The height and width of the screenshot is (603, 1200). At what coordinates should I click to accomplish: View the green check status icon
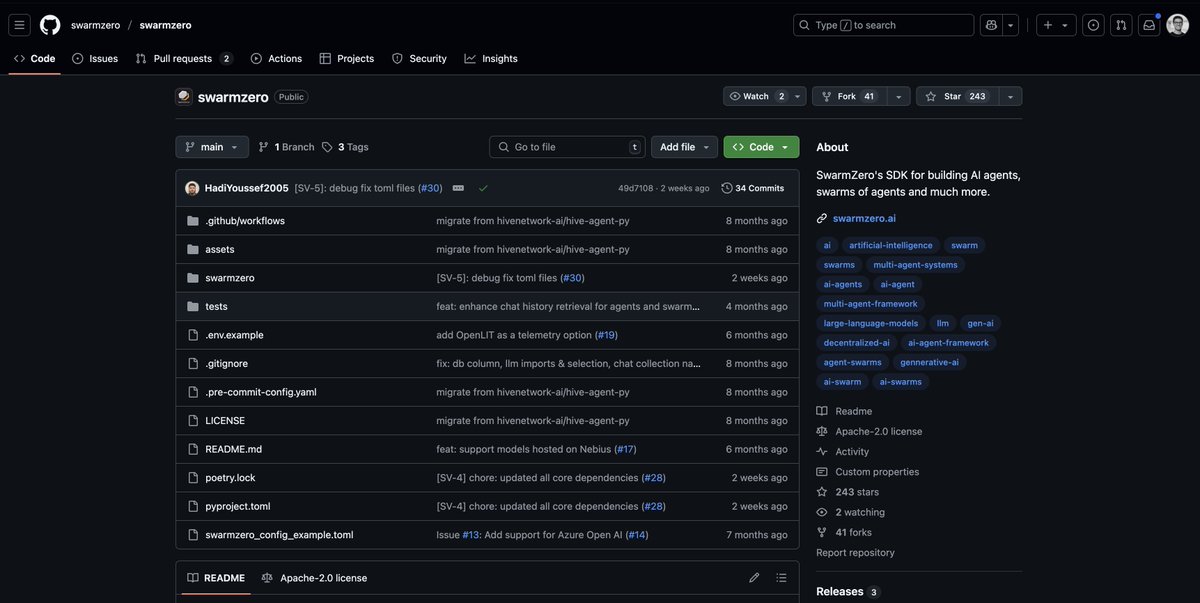(483, 188)
